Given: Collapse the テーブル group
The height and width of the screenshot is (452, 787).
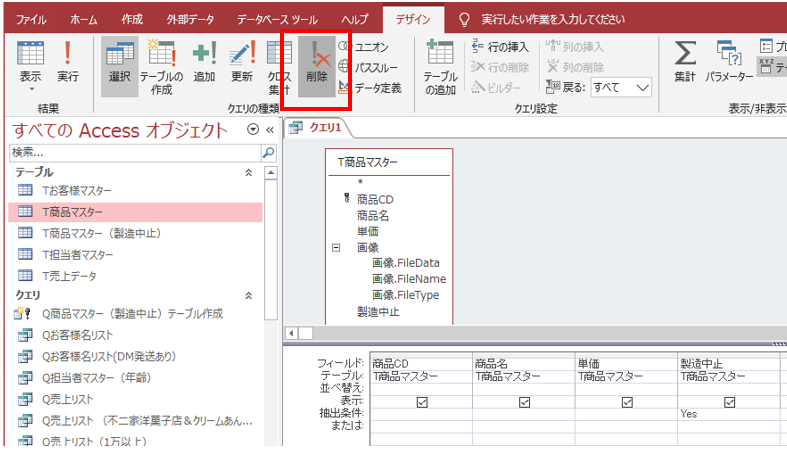Looking at the screenshot, I should 248,173.
